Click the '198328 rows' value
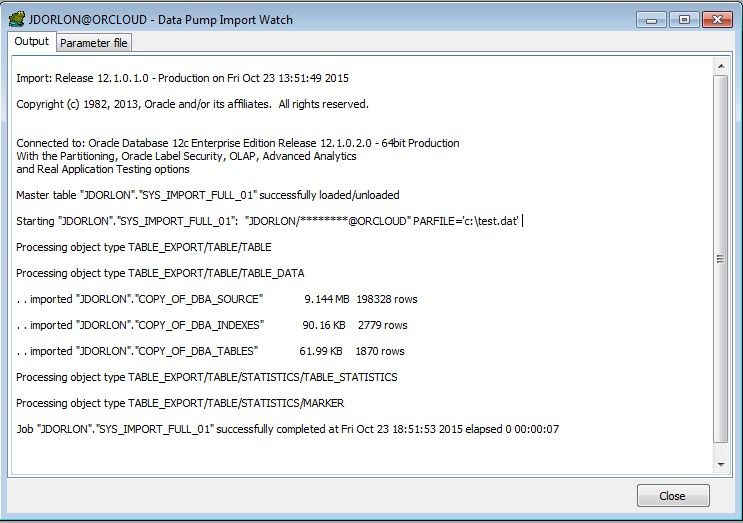Screen dimensions: 743x523 pos(387,299)
